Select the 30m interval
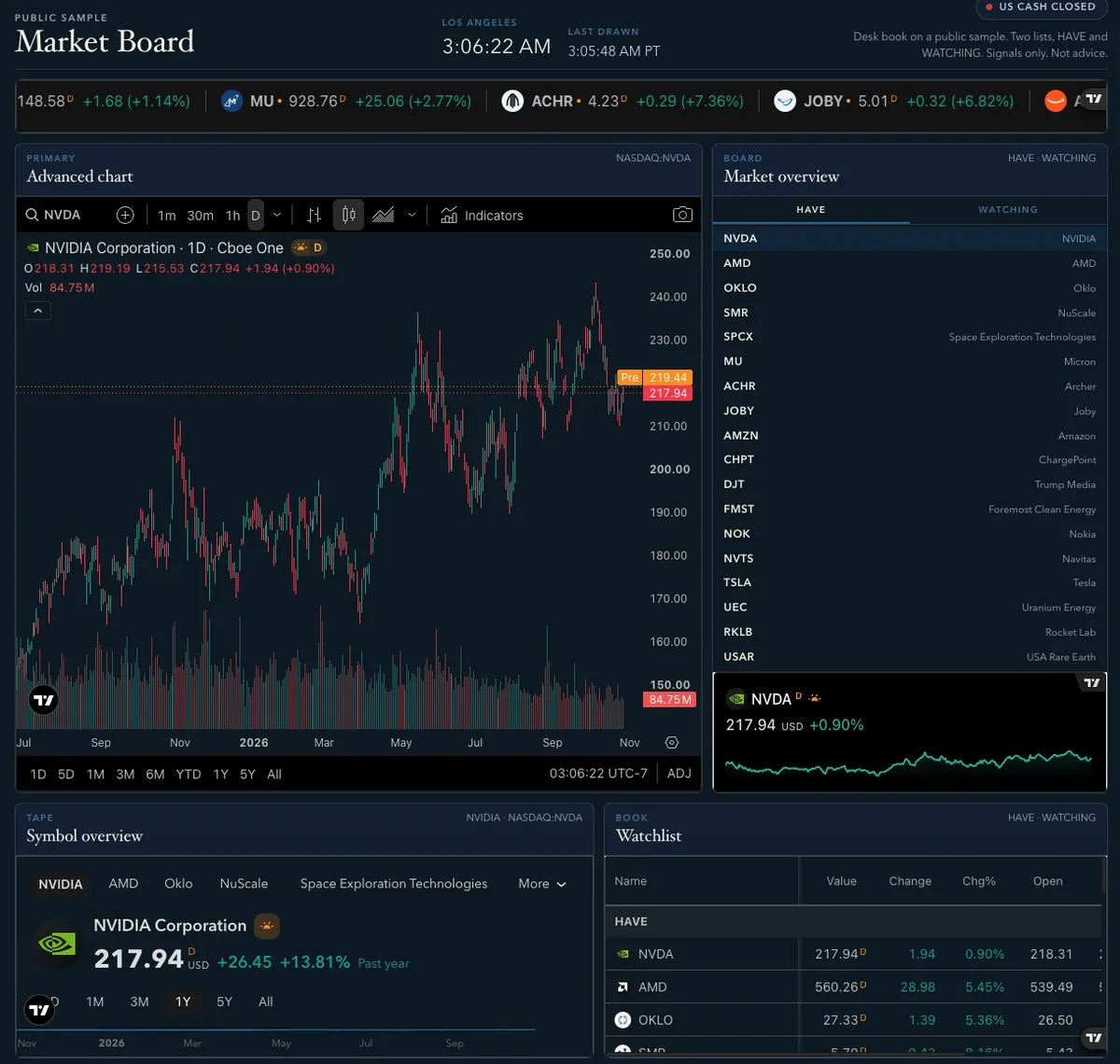Viewport: 1120px width, 1064px height. click(x=200, y=216)
